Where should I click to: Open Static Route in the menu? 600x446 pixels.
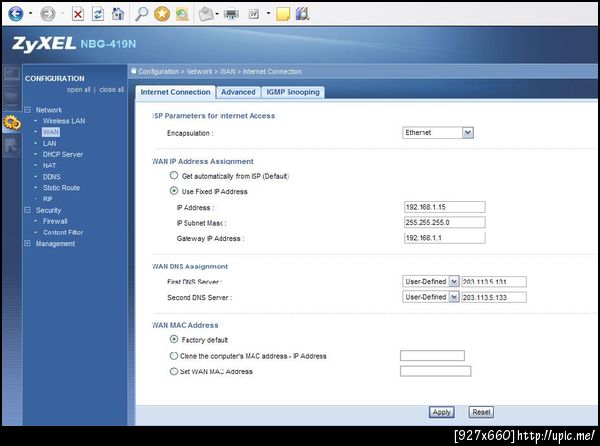click(x=61, y=188)
